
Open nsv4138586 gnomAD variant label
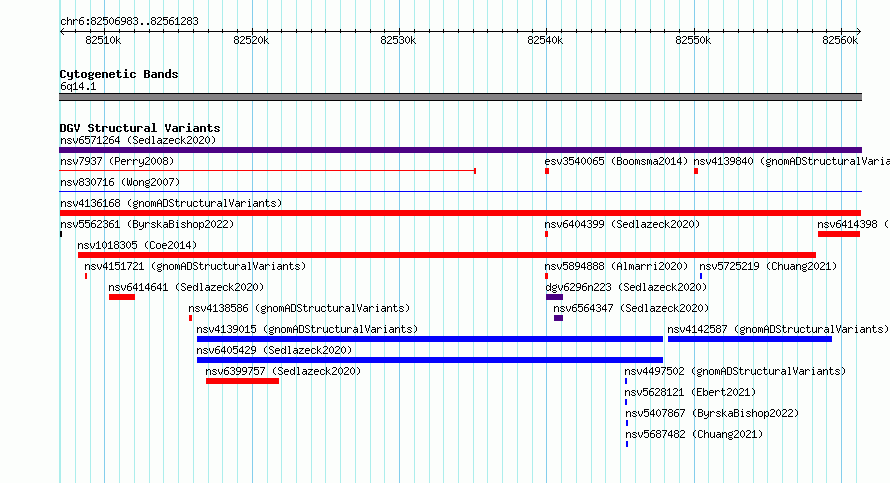click(x=299, y=308)
